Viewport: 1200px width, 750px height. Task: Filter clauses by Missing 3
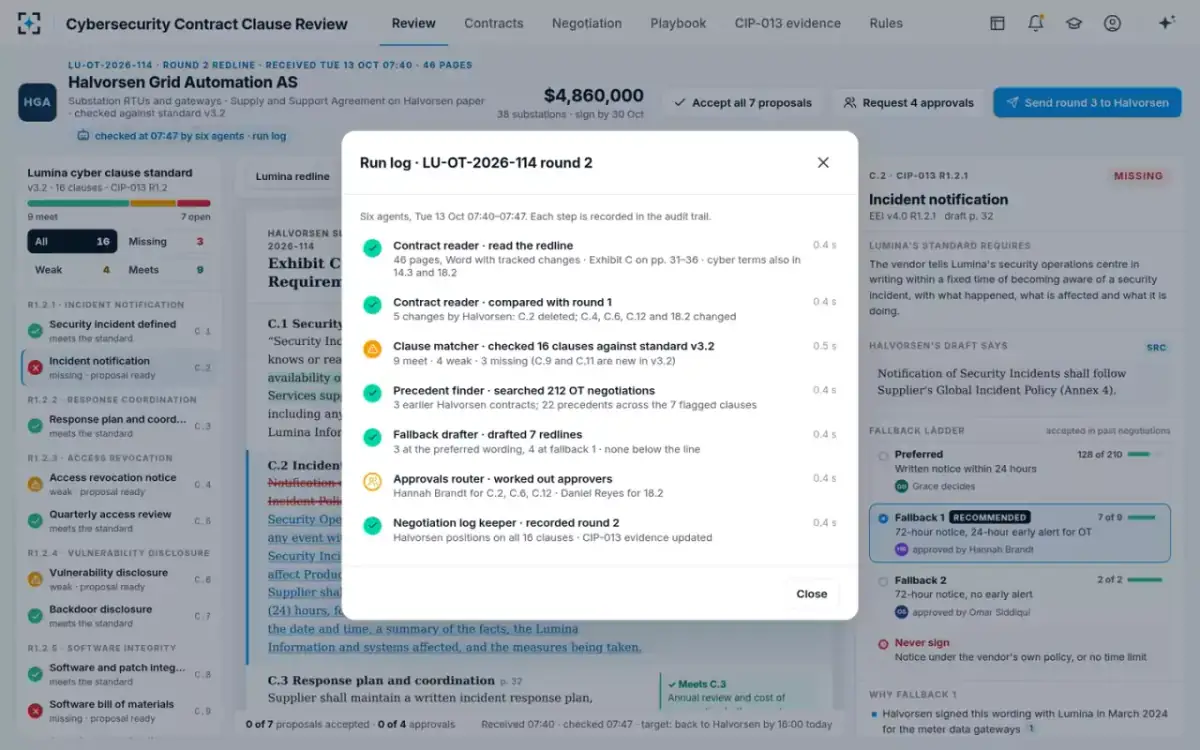166,241
